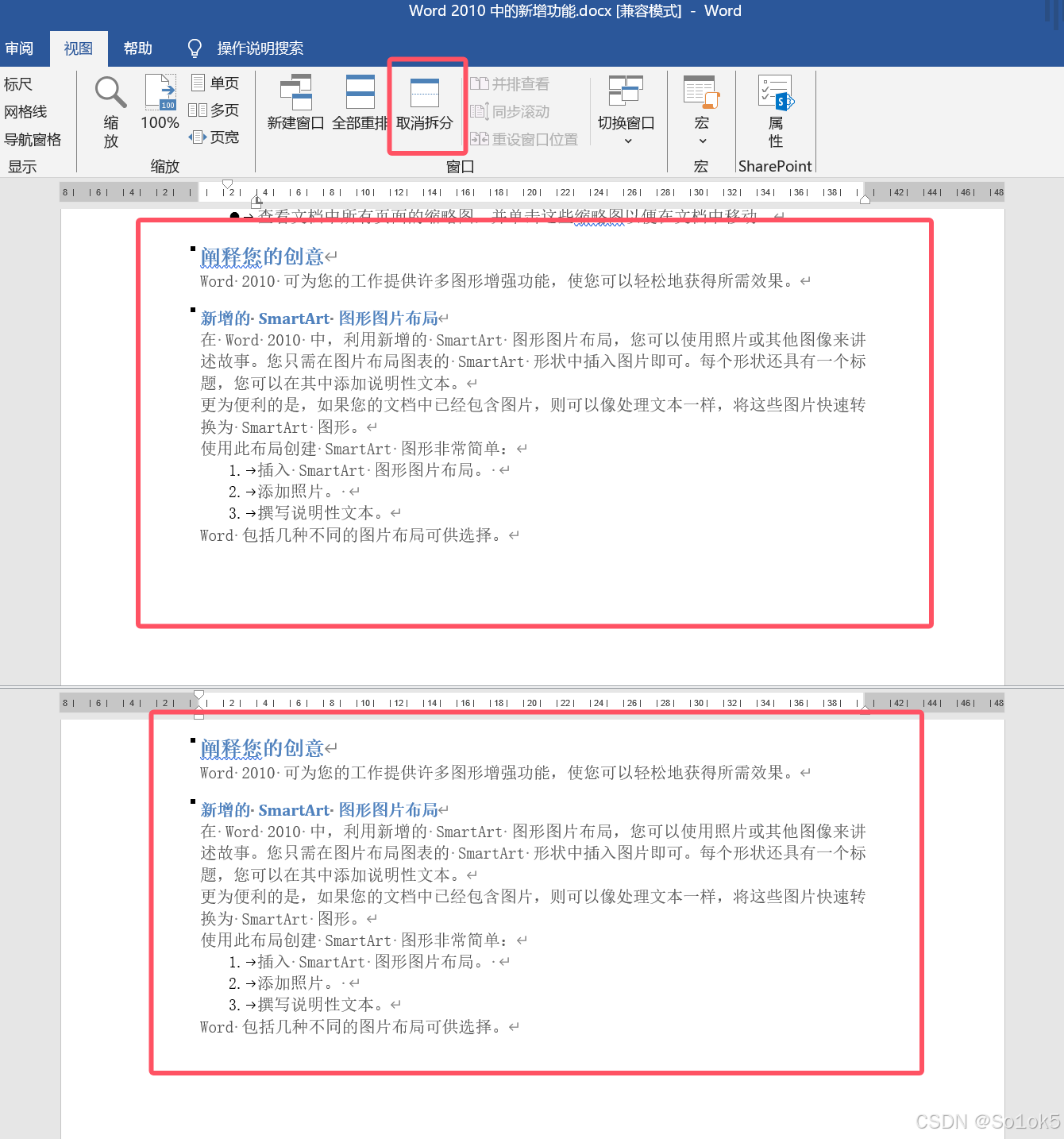Click heading 阐释您的创意 in top pane
Viewport: 1064px width, 1139px height.
click(262, 257)
